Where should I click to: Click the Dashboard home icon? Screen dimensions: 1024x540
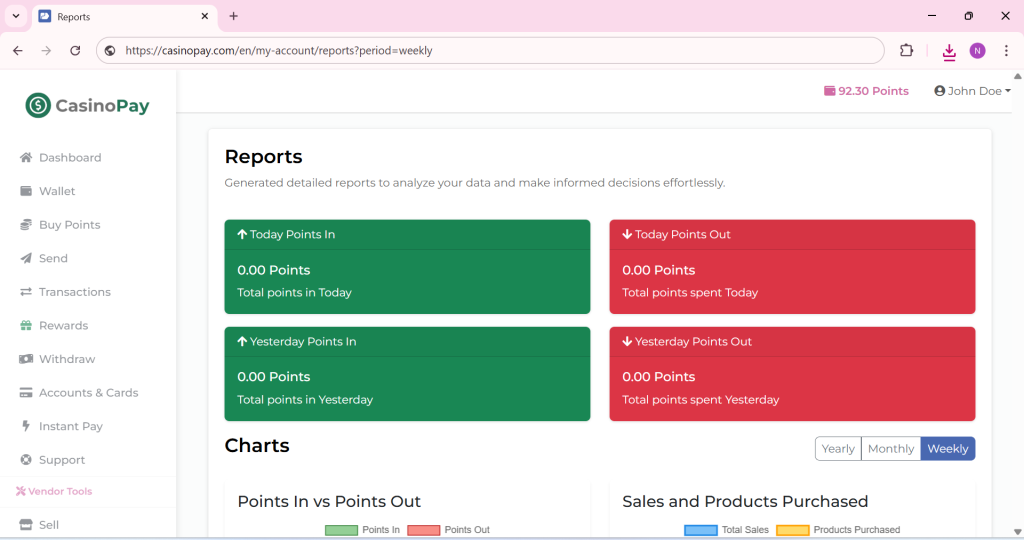coord(26,157)
